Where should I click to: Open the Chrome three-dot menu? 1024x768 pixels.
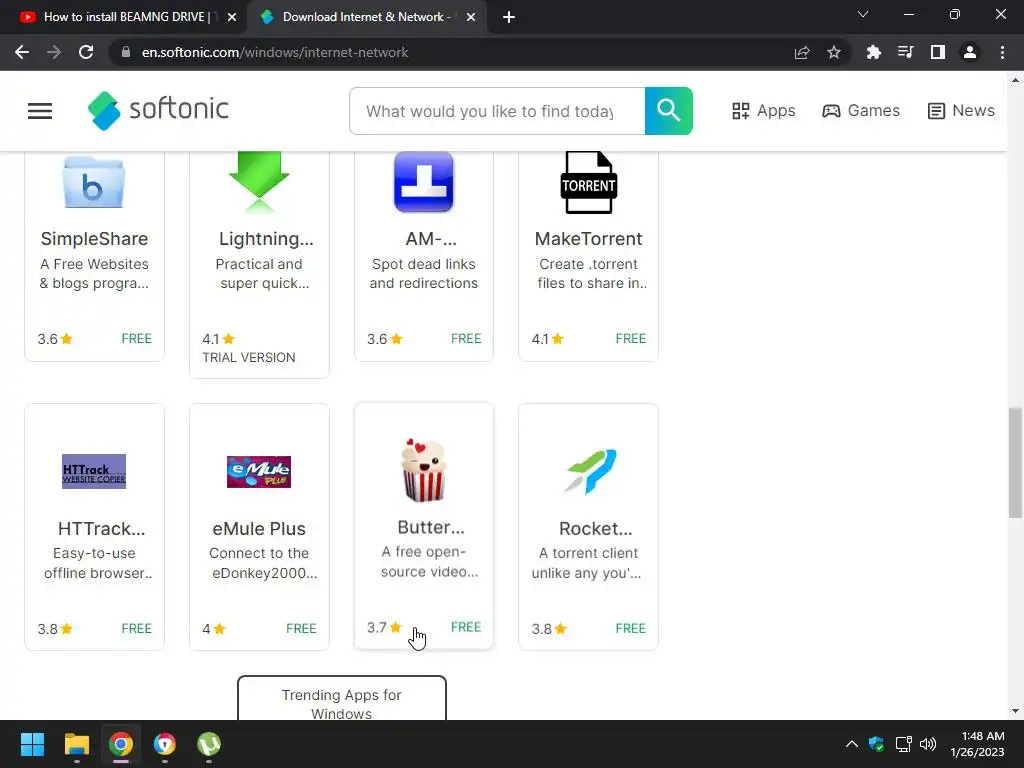tap(1002, 52)
